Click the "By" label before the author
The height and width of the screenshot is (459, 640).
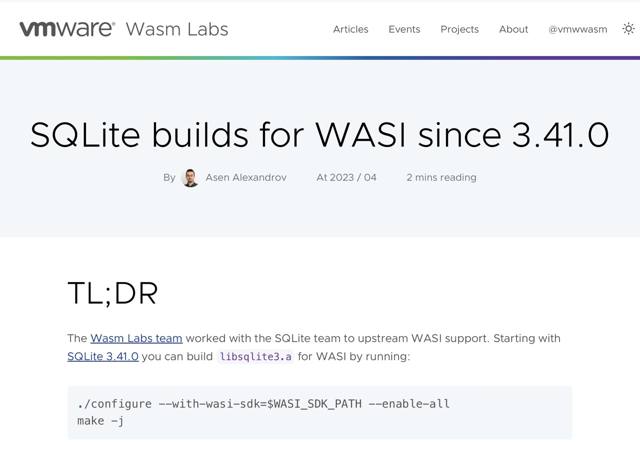pos(169,178)
